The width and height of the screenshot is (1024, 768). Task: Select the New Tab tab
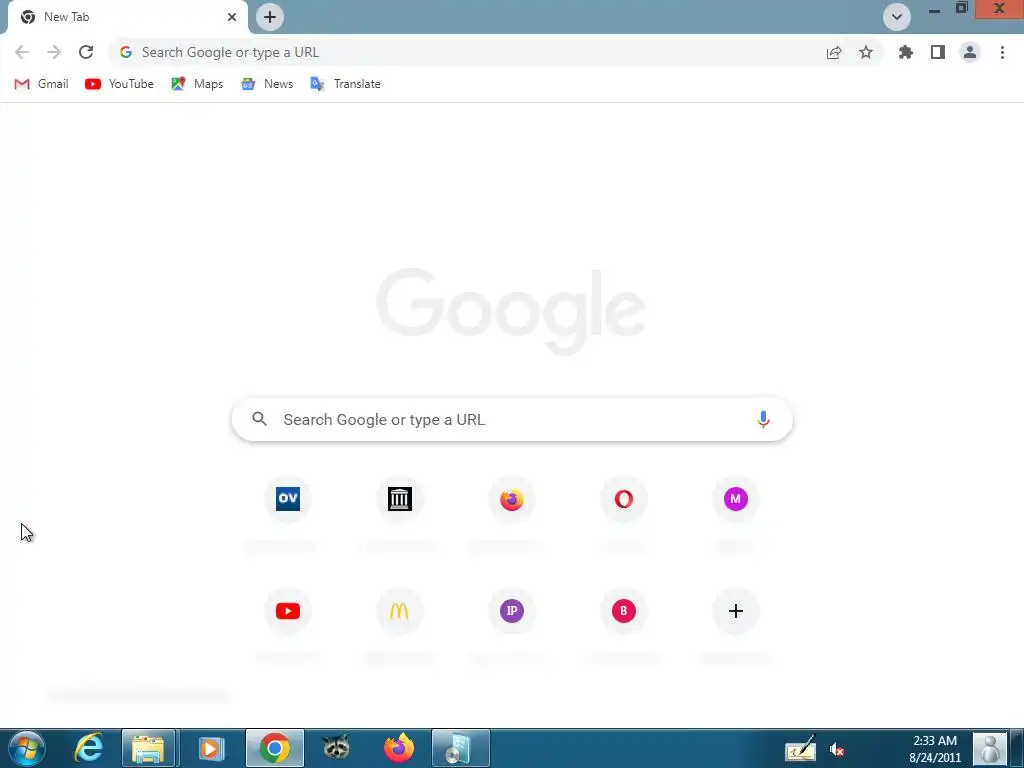pos(127,17)
